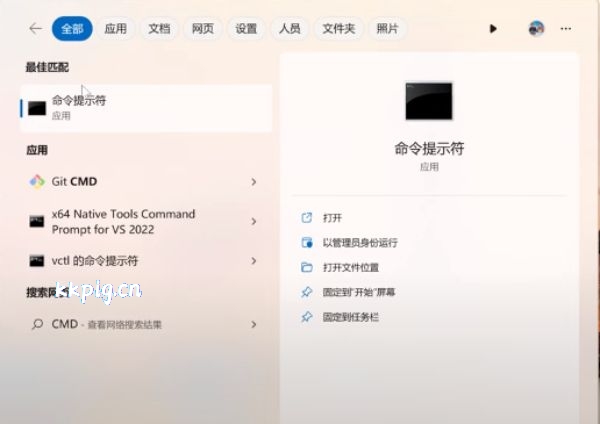Image resolution: width=600 pixels, height=424 pixels.
Task: Choose 以管理员身份运行
Action: [360, 243]
